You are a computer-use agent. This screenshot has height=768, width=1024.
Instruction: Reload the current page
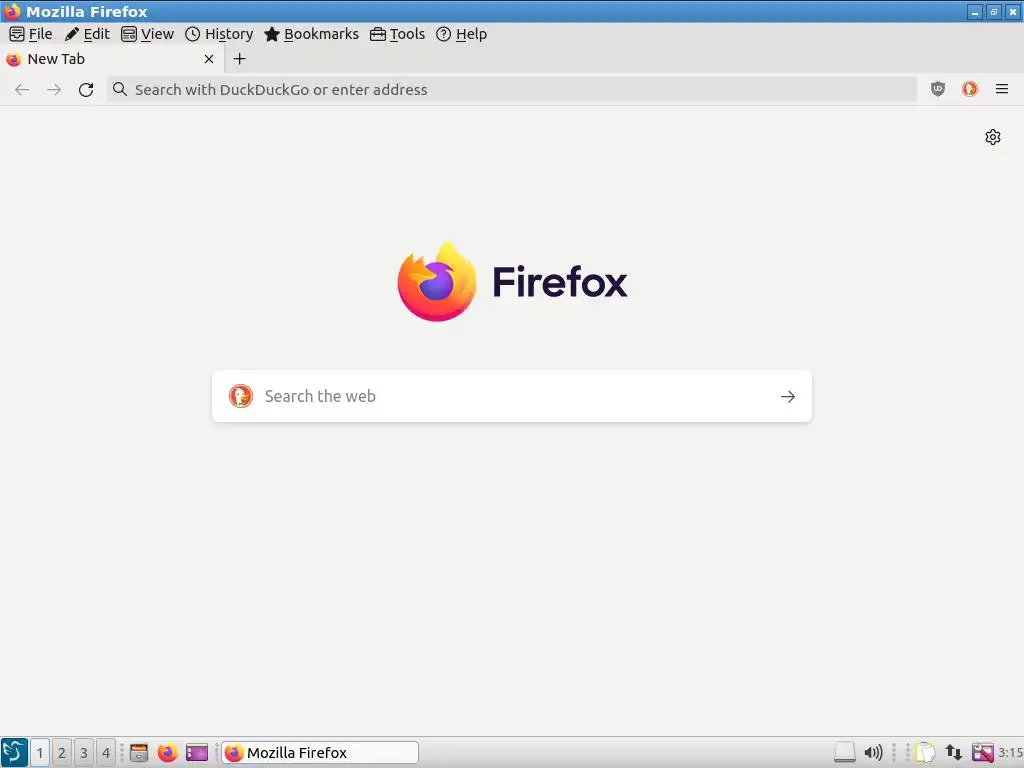86,89
